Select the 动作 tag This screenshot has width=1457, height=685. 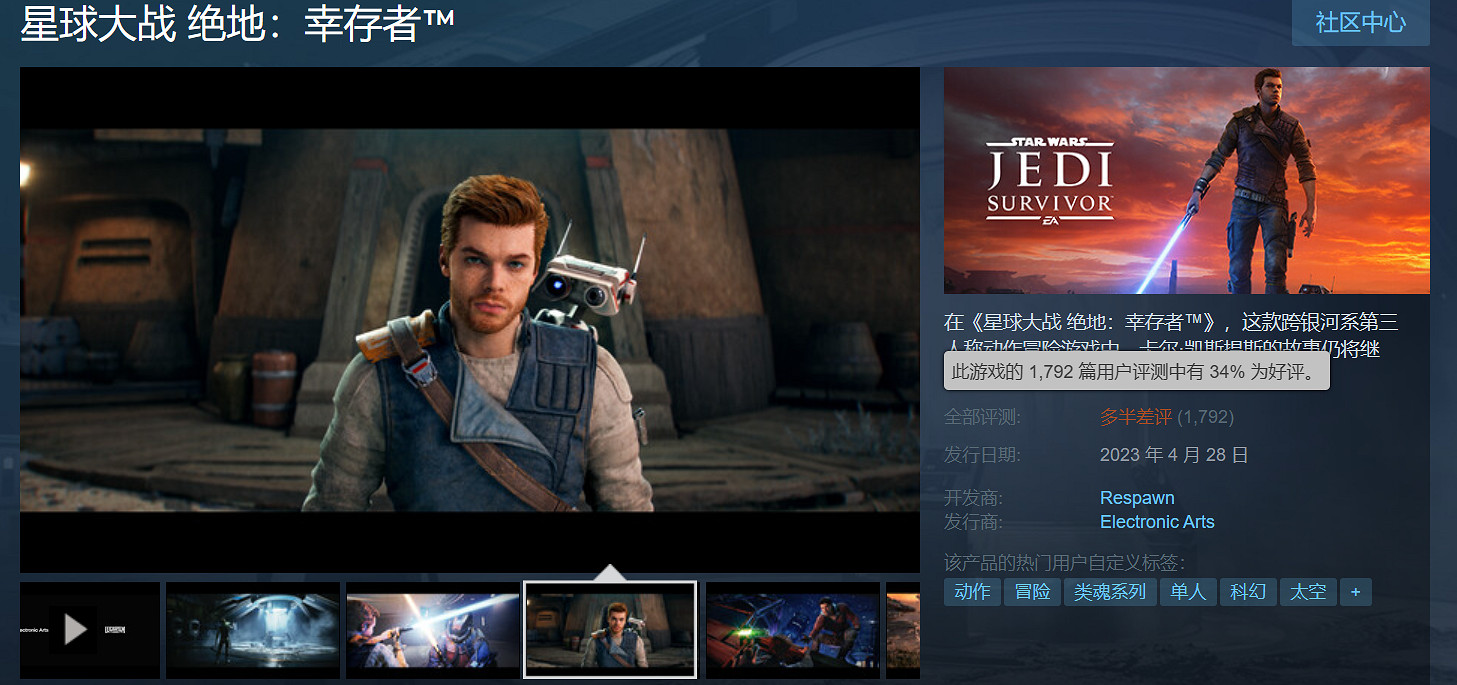972,592
